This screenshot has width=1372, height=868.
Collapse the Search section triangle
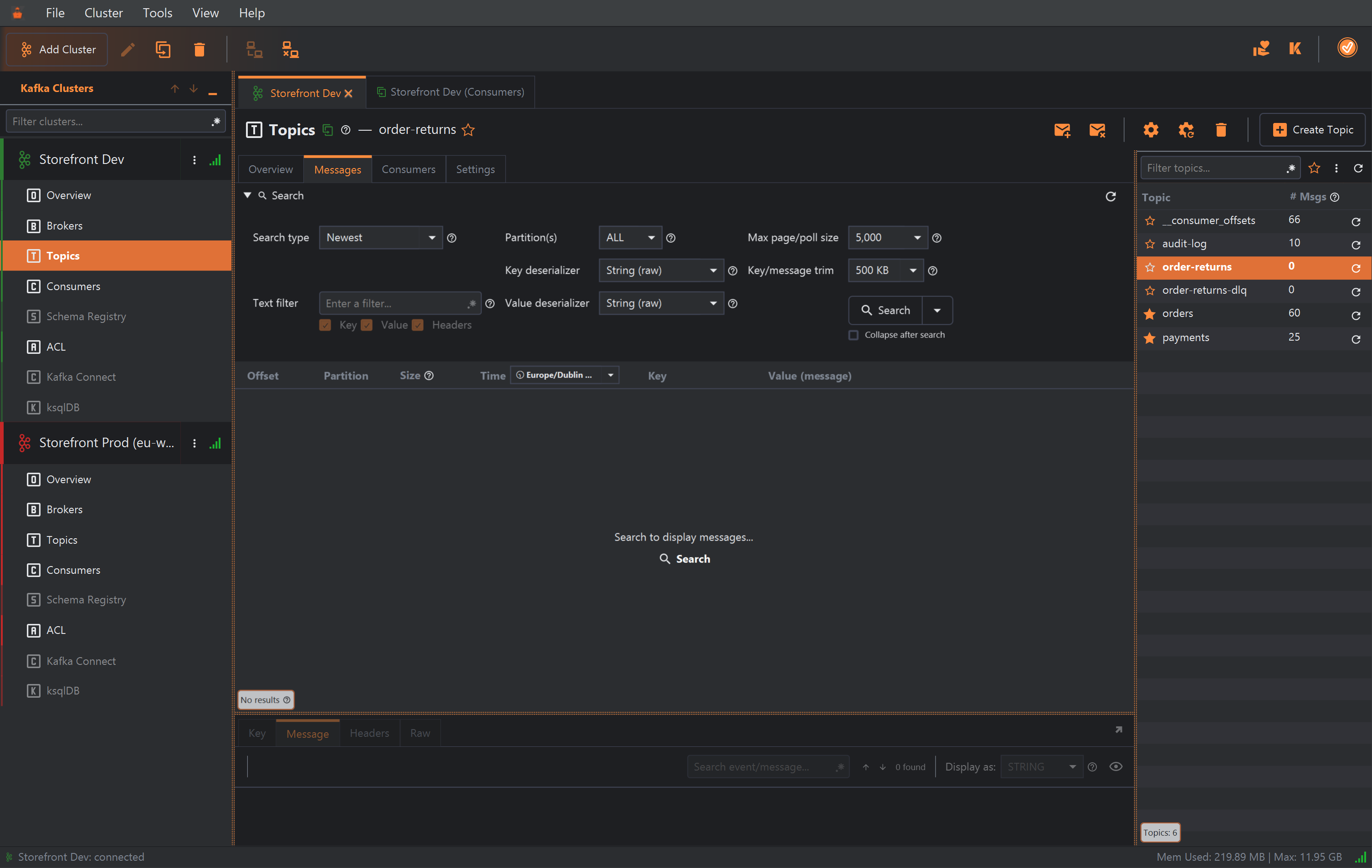[x=247, y=195]
